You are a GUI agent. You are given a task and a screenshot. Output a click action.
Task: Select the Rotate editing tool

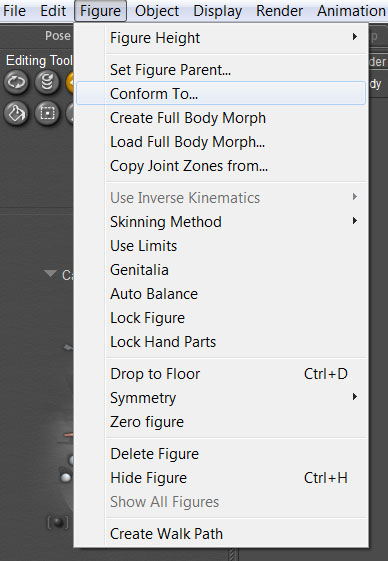pyautogui.click(x=16, y=83)
